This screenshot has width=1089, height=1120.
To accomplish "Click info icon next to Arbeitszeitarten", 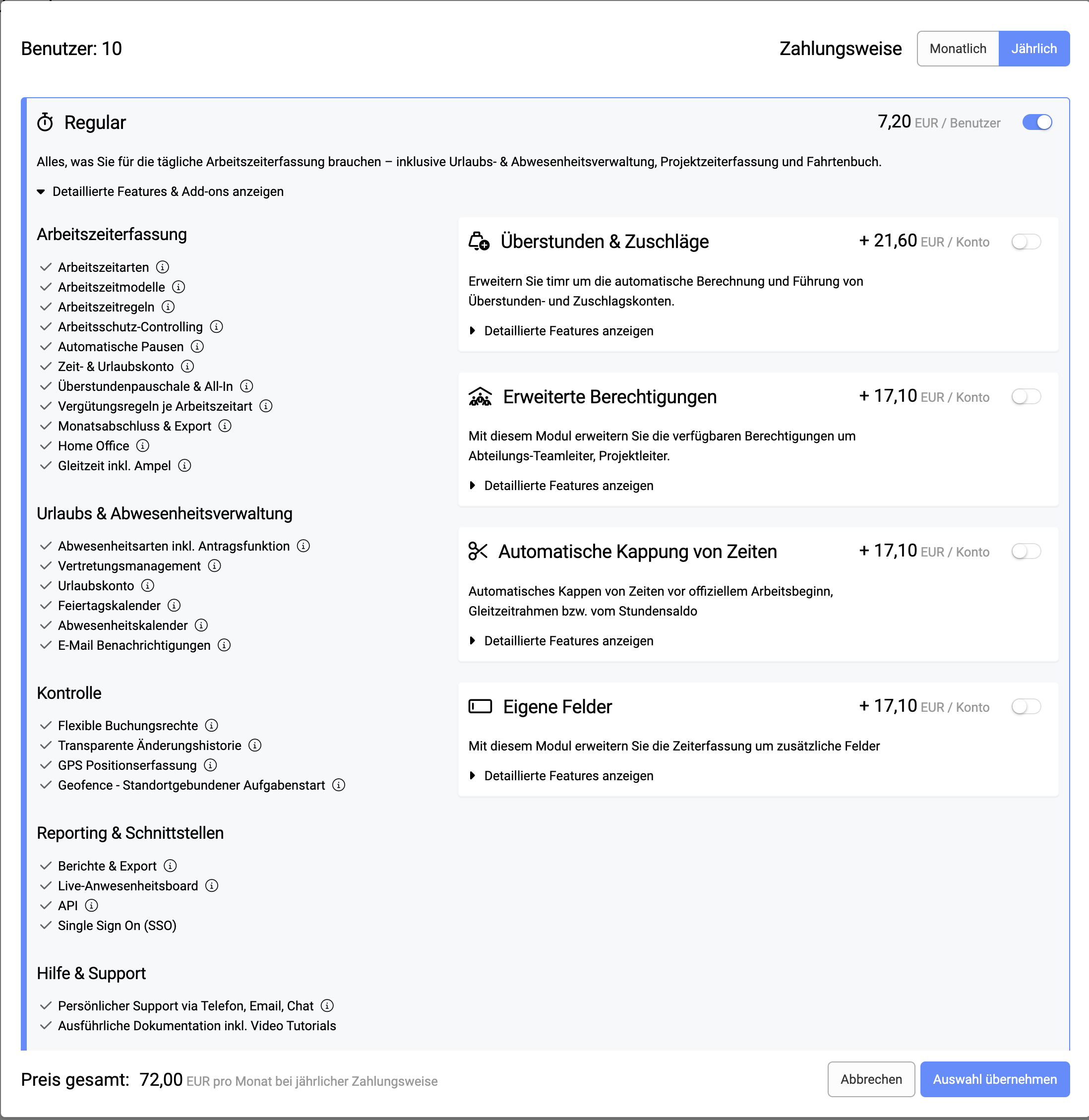I will tap(163, 267).
